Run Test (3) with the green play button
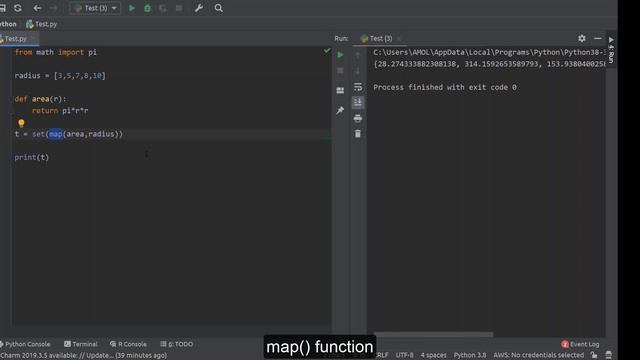 click(132, 8)
